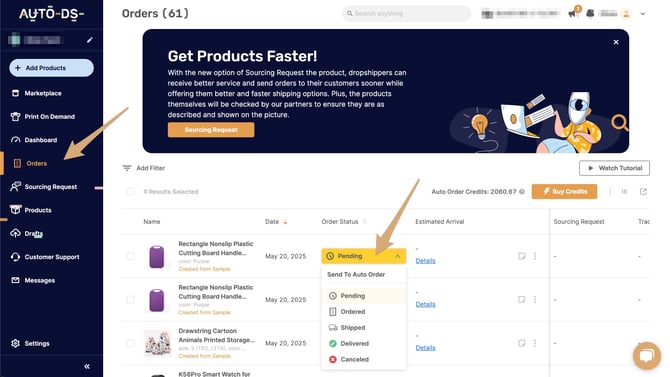Click the Search anything field
Image resolution: width=670 pixels, height=377 pixels.
pos(406,14)
